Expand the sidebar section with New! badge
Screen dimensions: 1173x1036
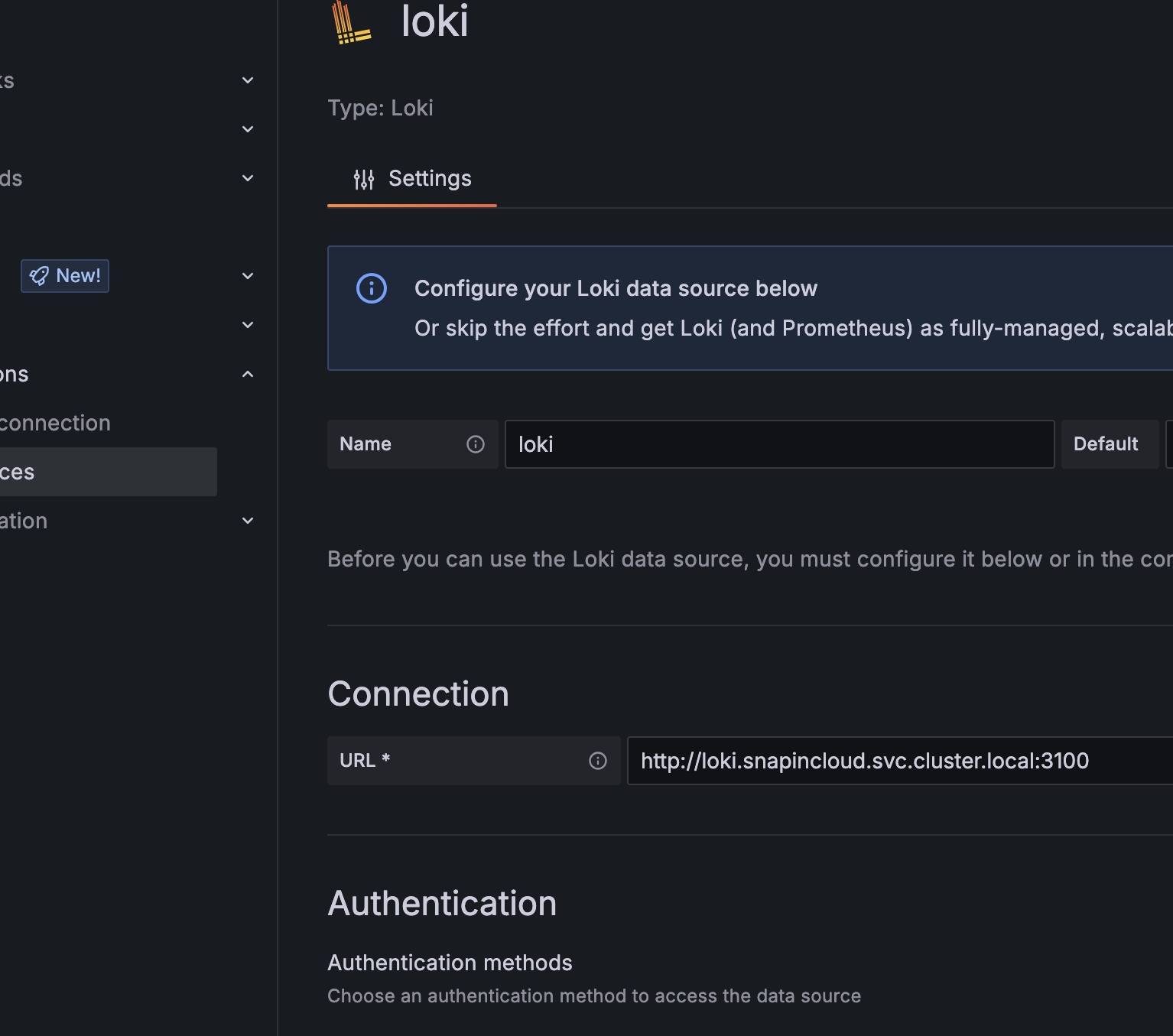248,276
